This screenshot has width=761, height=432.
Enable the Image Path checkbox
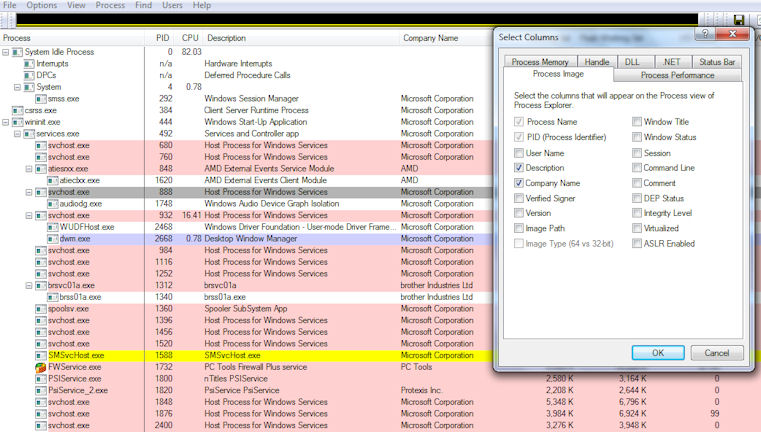click(x=519, y=228)
